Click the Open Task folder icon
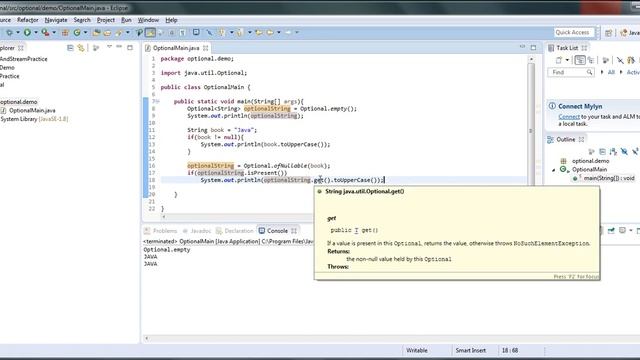The image size is (640, 360). click(107, 33)
